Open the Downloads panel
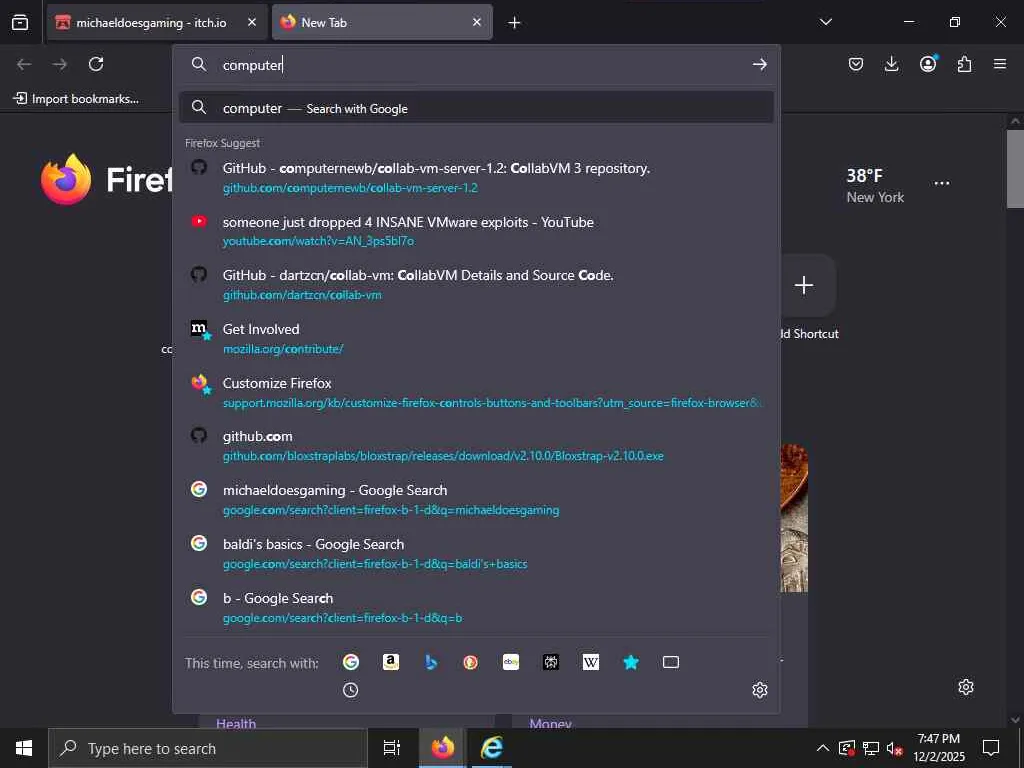The height and width of the screenshot is (768, 1024). 891,63
